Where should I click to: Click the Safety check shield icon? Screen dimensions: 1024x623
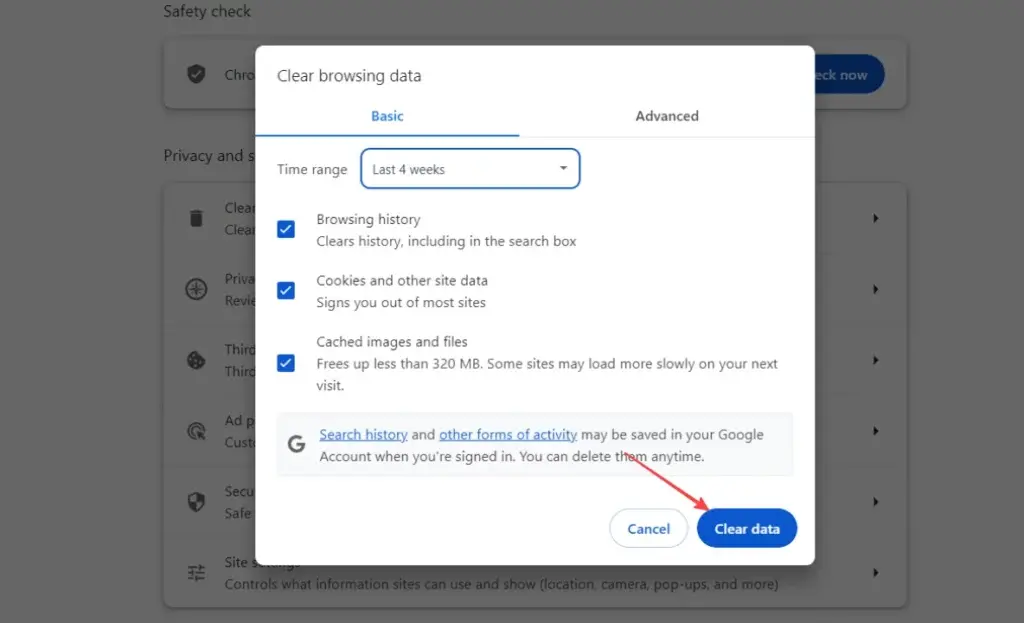click(196, 74)
